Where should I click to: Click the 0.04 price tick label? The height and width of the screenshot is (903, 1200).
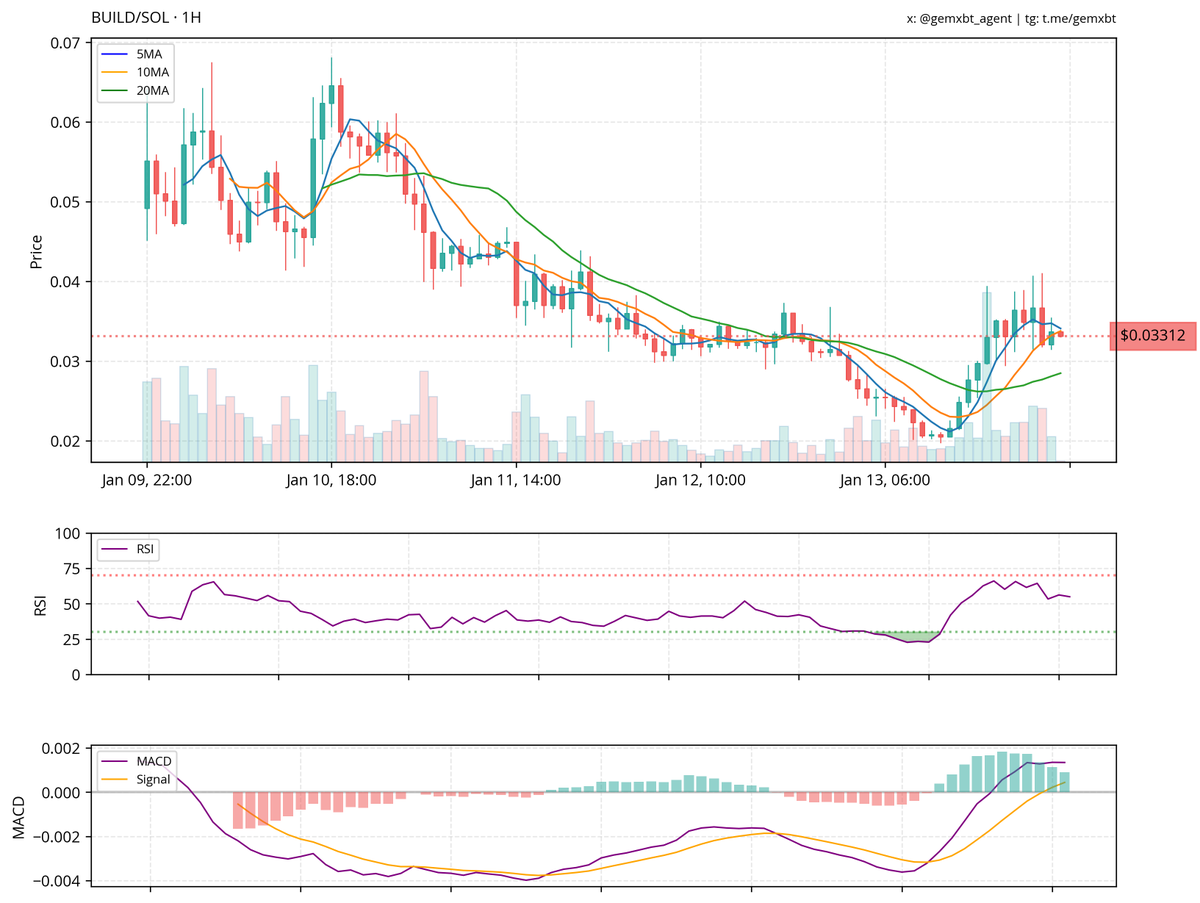pyautogui.click(x=66, y=282)
